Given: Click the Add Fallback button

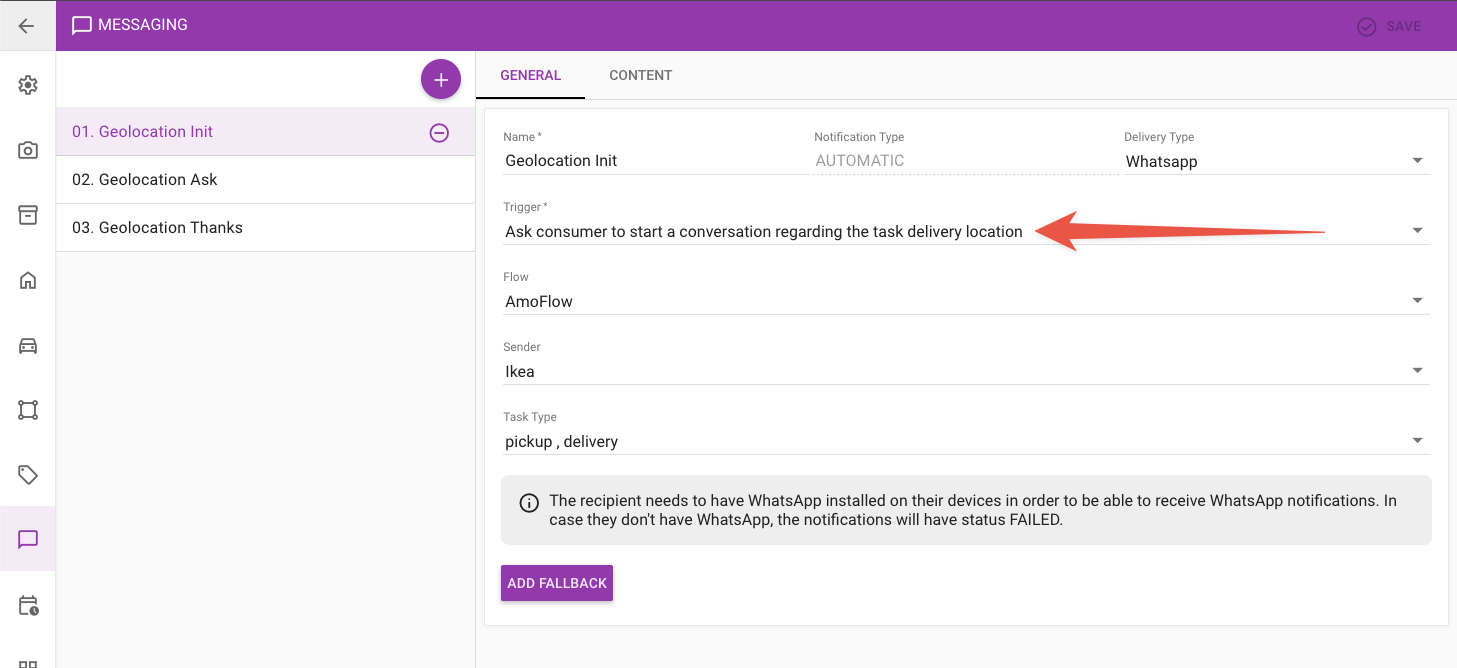Looking at the screenshot, I should pyautogui.click(x=557, y=583).
